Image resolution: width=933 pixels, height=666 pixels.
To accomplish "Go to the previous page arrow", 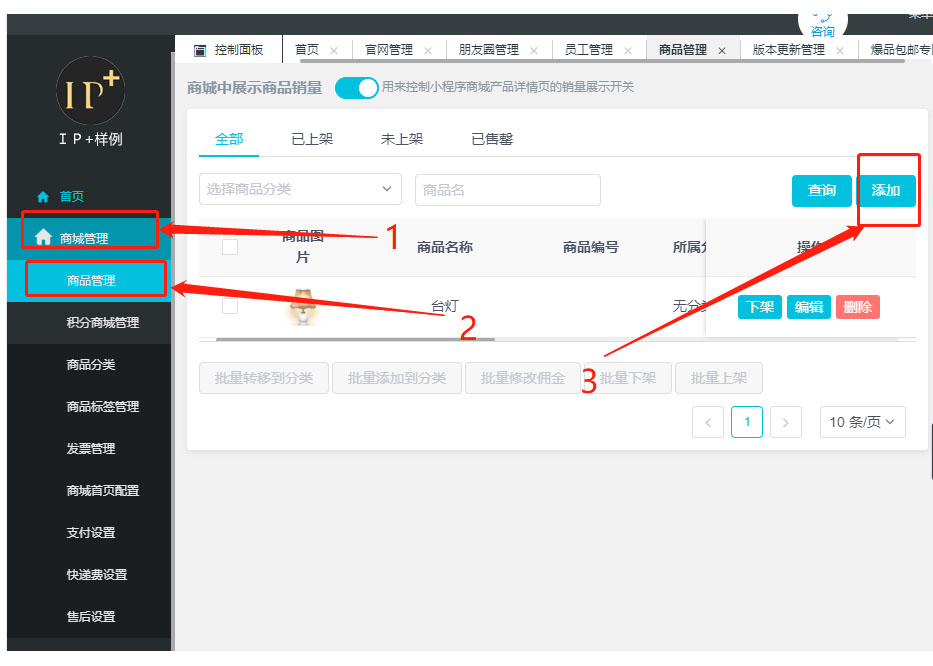I will (x=708, y=423).
